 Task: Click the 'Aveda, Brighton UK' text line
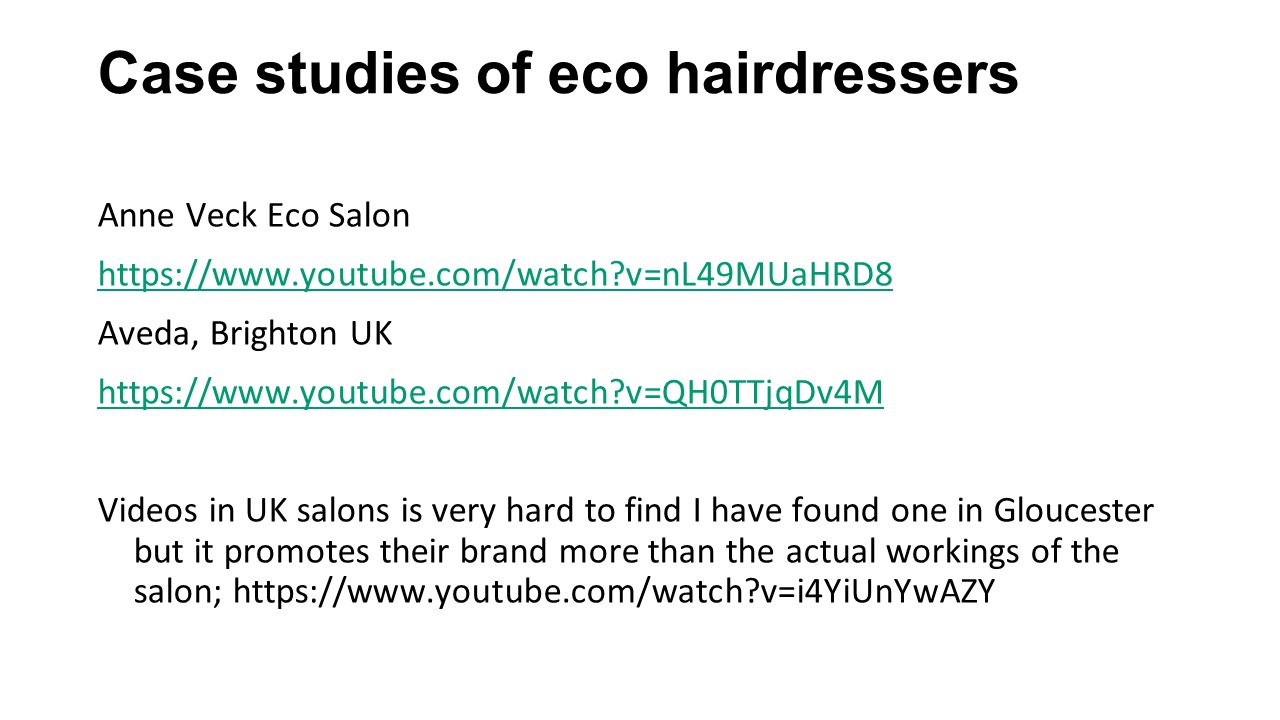pyautogui.click(x=246, y=334)
